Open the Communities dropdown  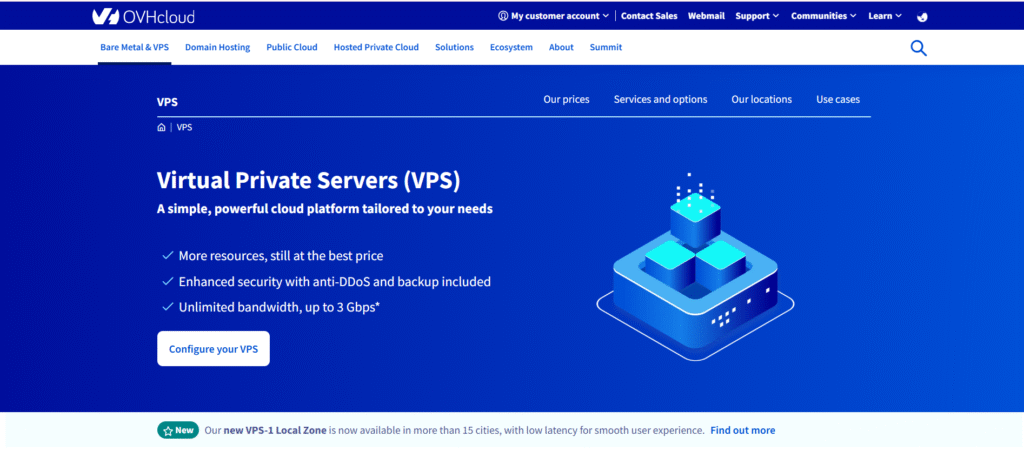coord(823,16)
